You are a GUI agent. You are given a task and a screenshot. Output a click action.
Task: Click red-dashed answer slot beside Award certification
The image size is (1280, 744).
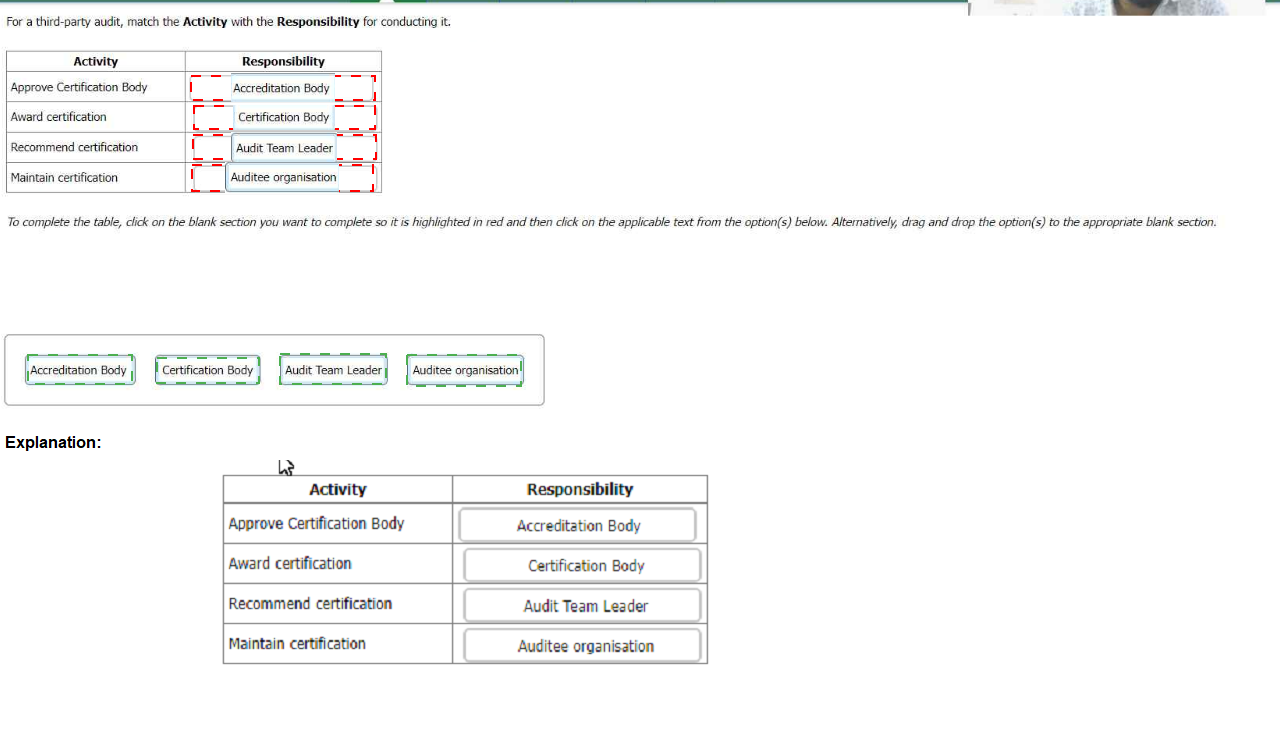click(283, 117)
